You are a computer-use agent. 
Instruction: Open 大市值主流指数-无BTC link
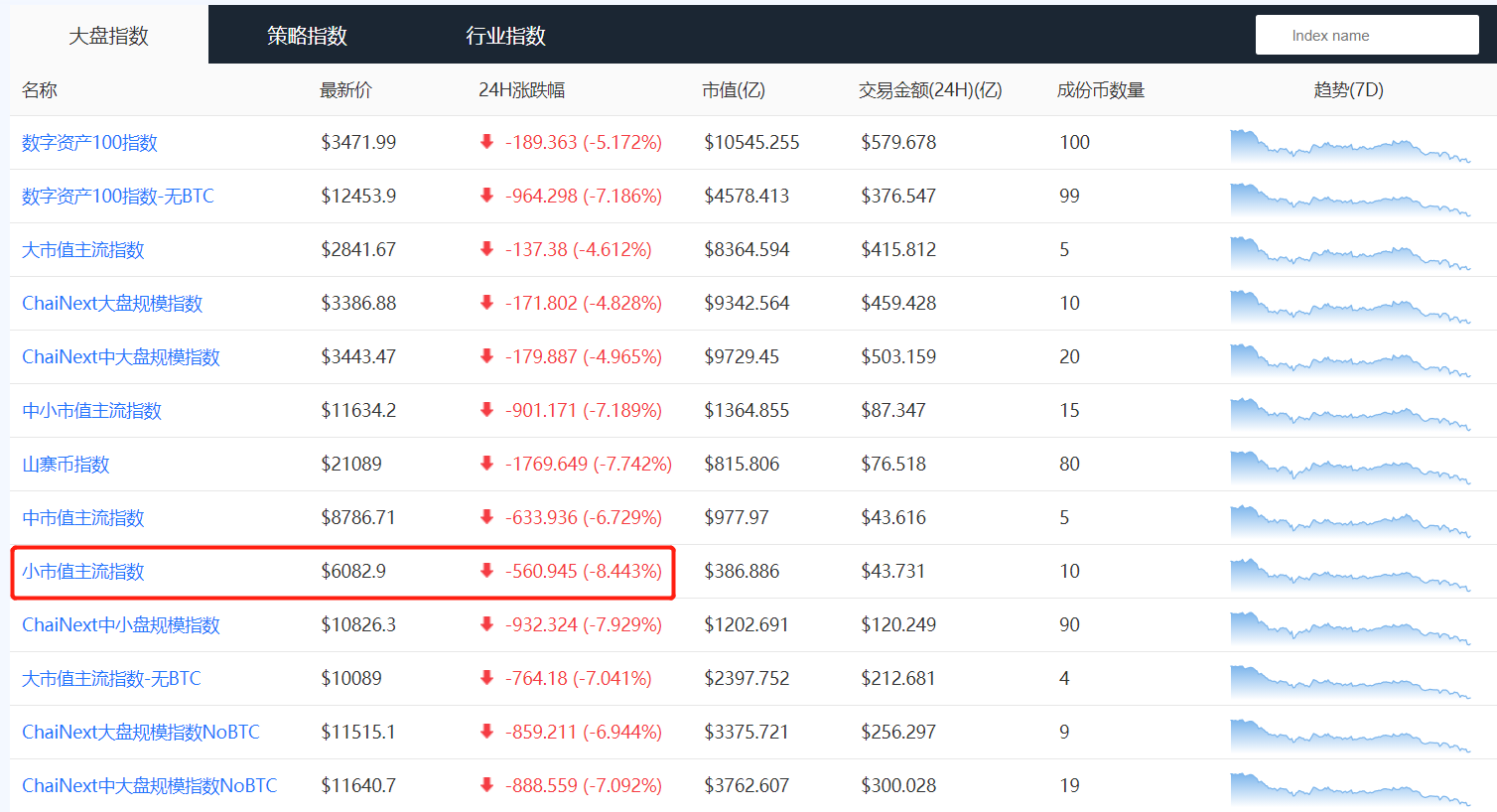(111, 679)
